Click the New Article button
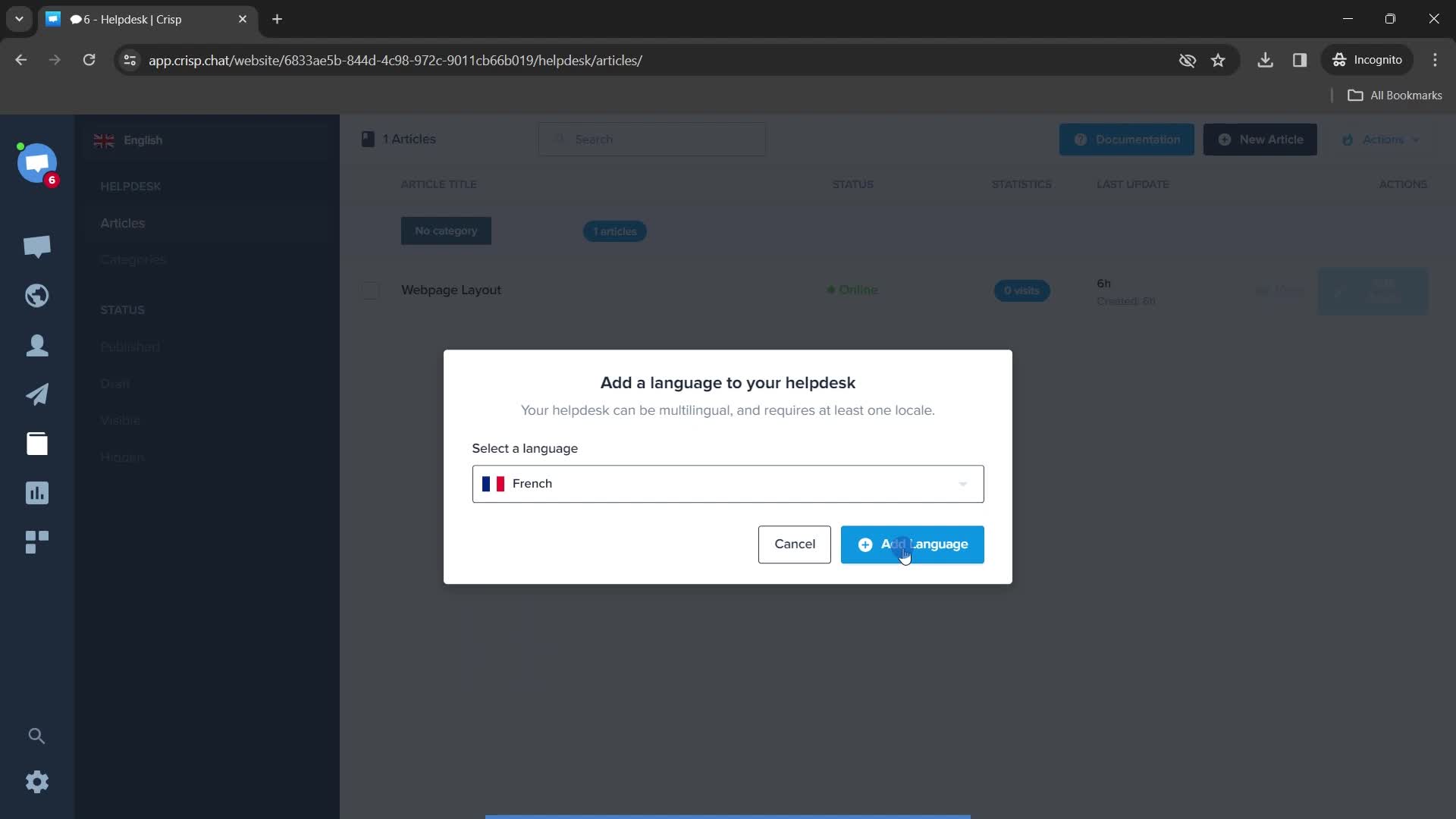The height and width of the screenshot is (819, 1456). pos(1263,139)
